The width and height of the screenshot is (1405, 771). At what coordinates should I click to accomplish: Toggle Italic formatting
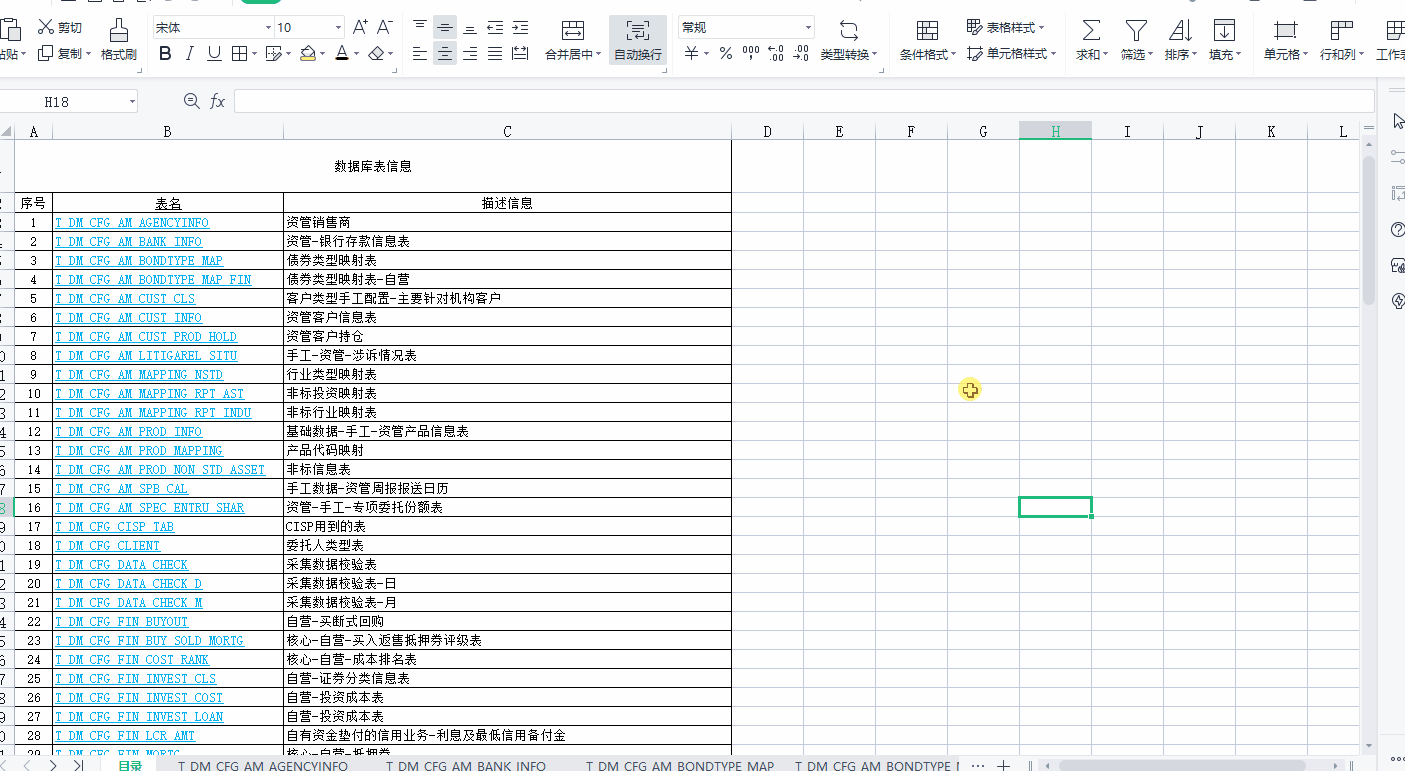190,54
